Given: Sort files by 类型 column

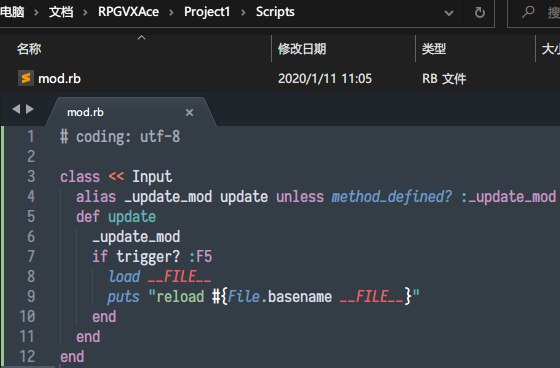Looking at the screenshot, I should coord(434,49).
